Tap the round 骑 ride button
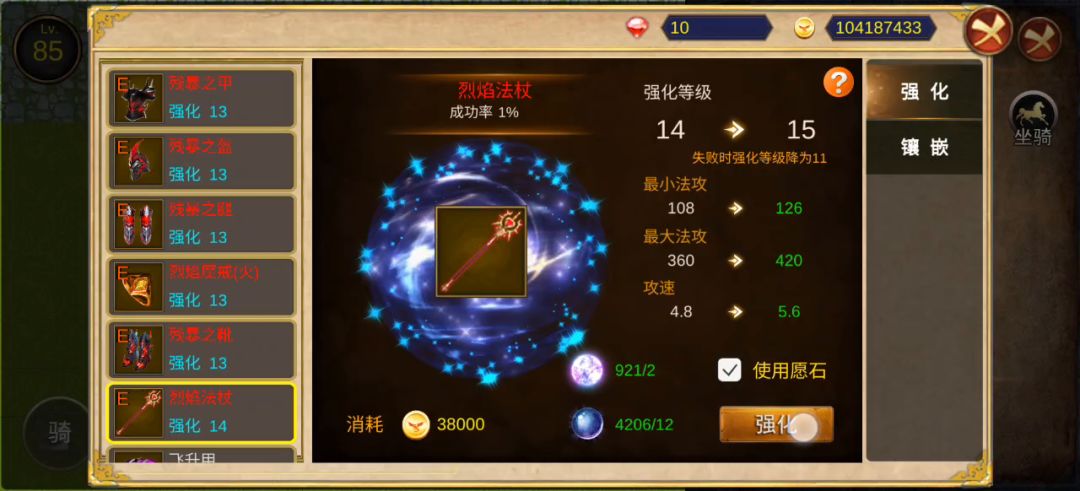 click(59, 433)
